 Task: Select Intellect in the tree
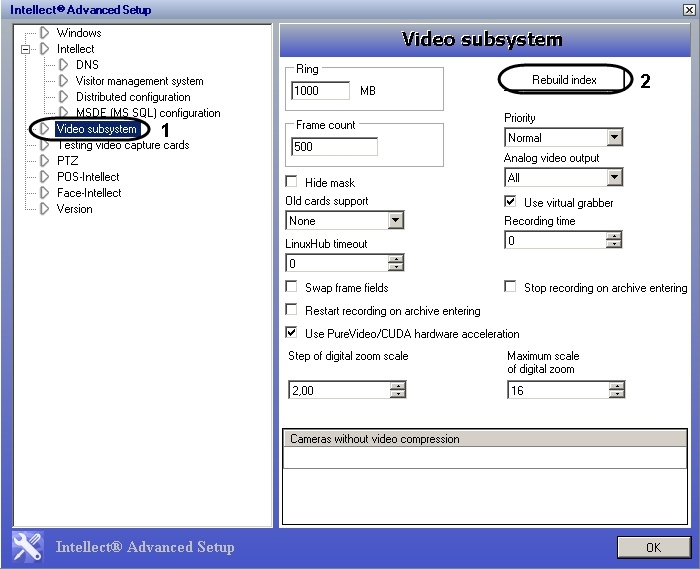coord(75,49)
